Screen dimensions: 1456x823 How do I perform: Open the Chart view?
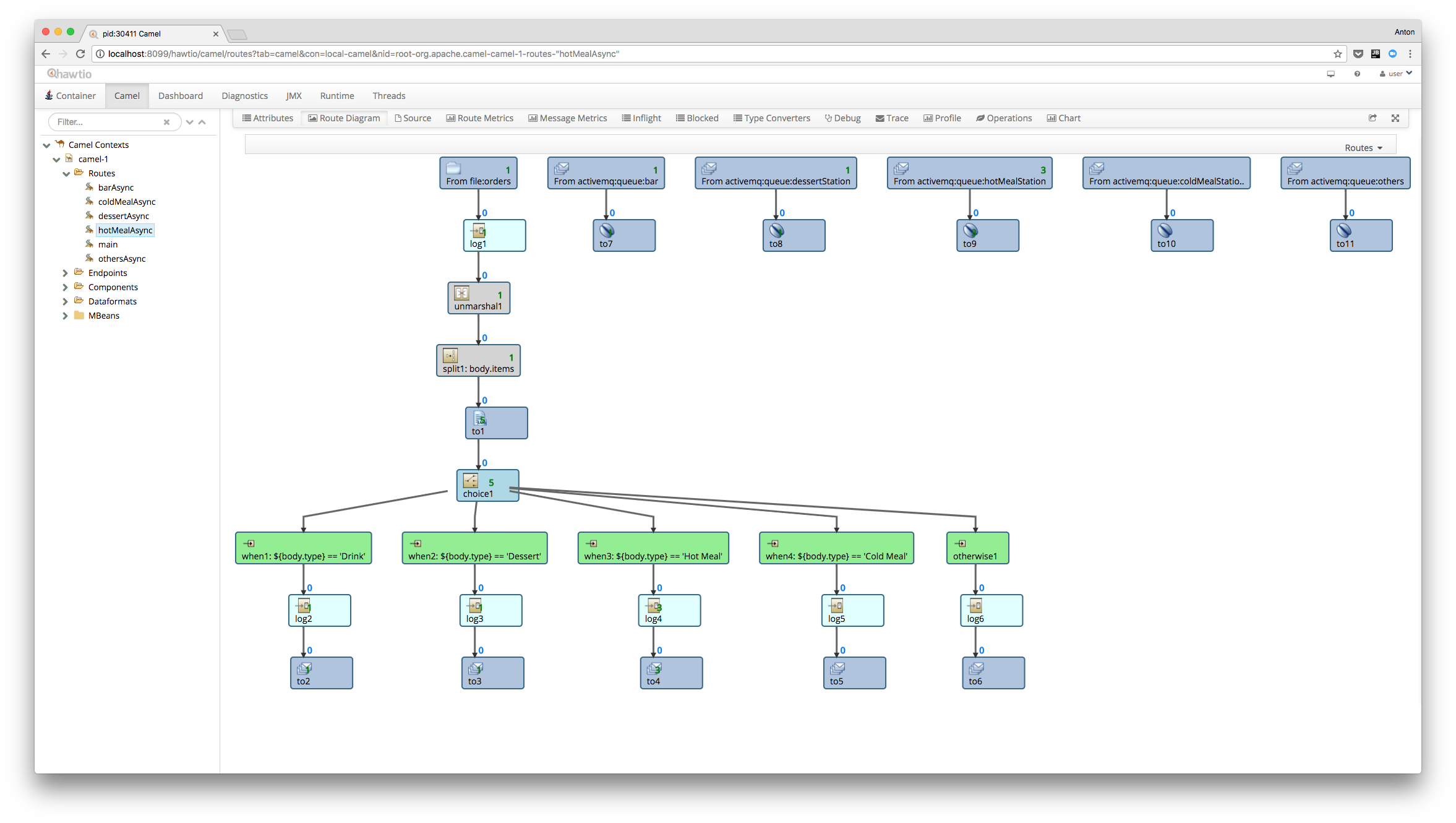[1063, 118]
